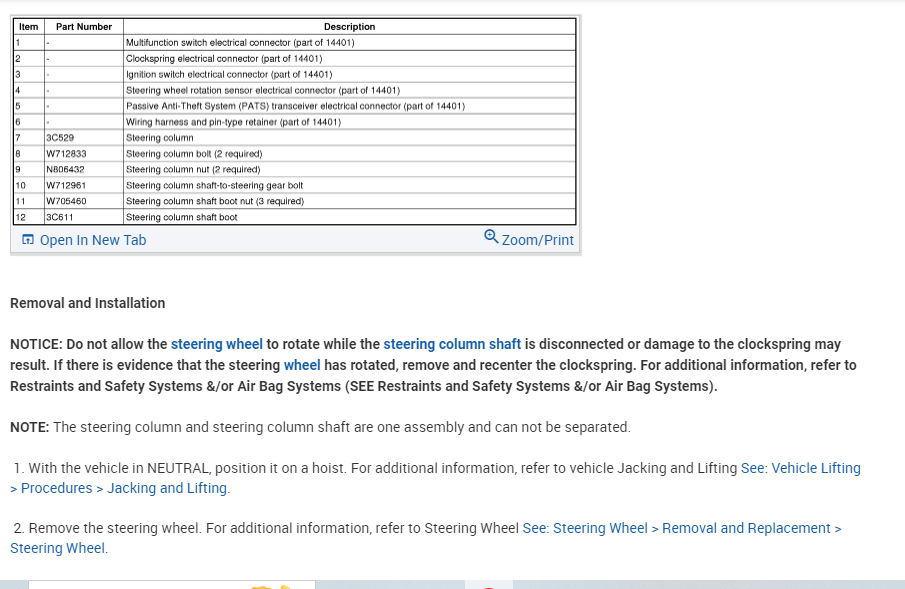Click the 'Steering column shaft boot' description in item 12
Viewport: 905px width, 589px height.
coord(182,218)
